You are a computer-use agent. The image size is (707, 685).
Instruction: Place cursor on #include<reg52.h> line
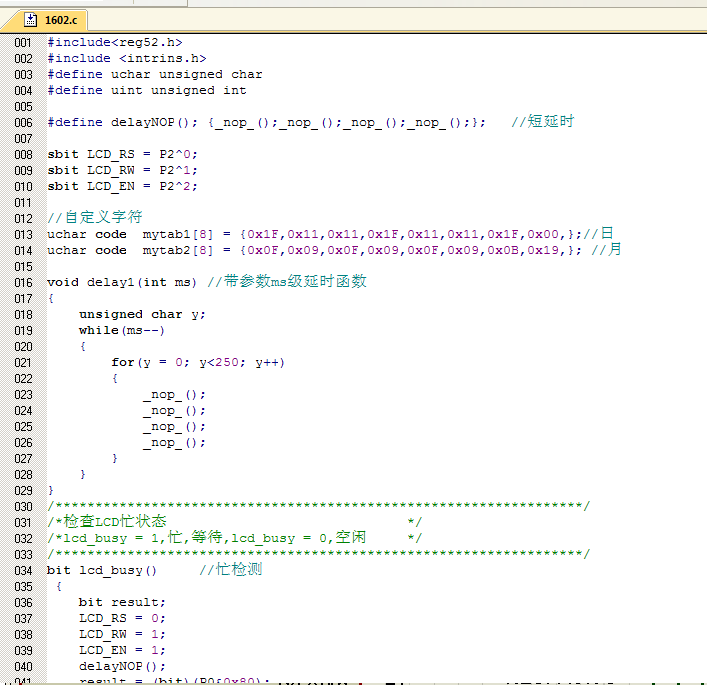point(115,42)
